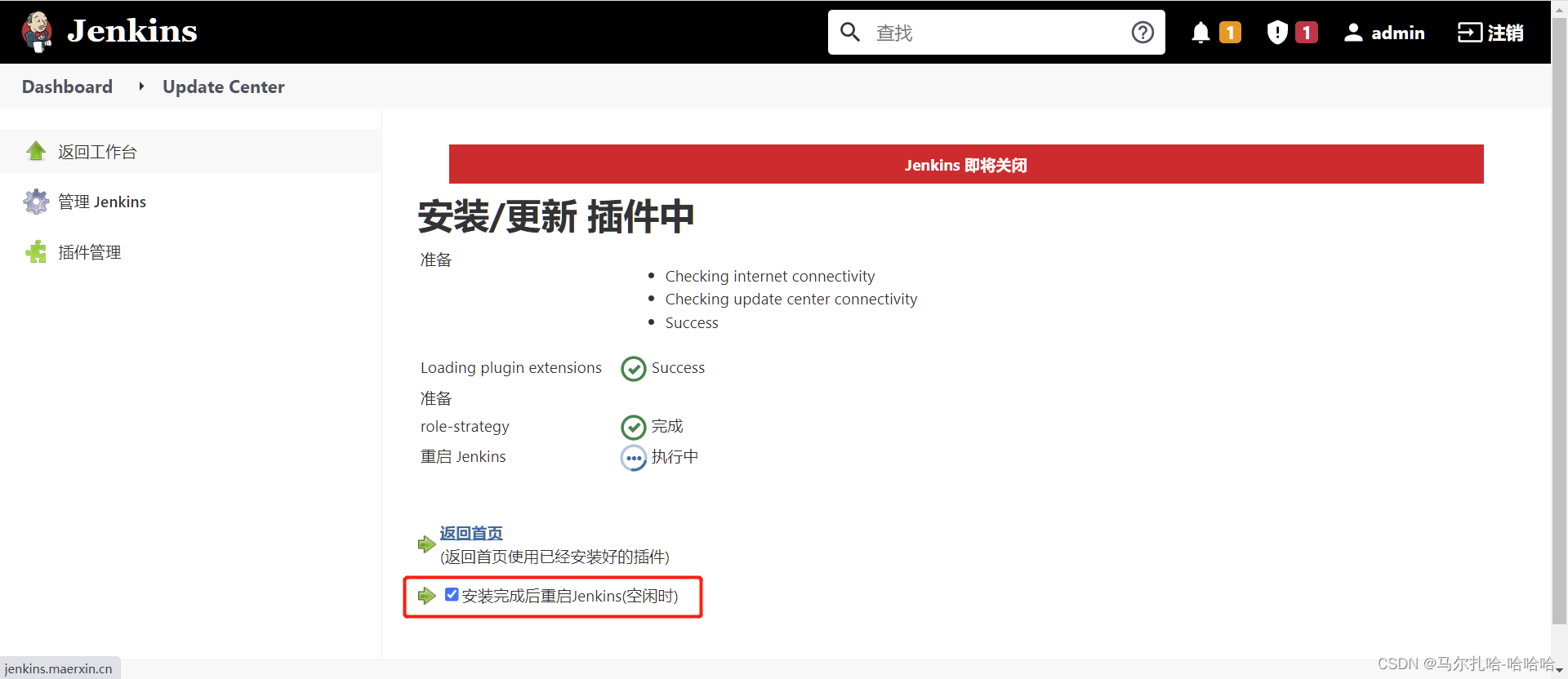This screenshot has width=1568, height=679.
Task: Expand the Dashboard breadcrumb arrow
Action: [x=140, y=87]
